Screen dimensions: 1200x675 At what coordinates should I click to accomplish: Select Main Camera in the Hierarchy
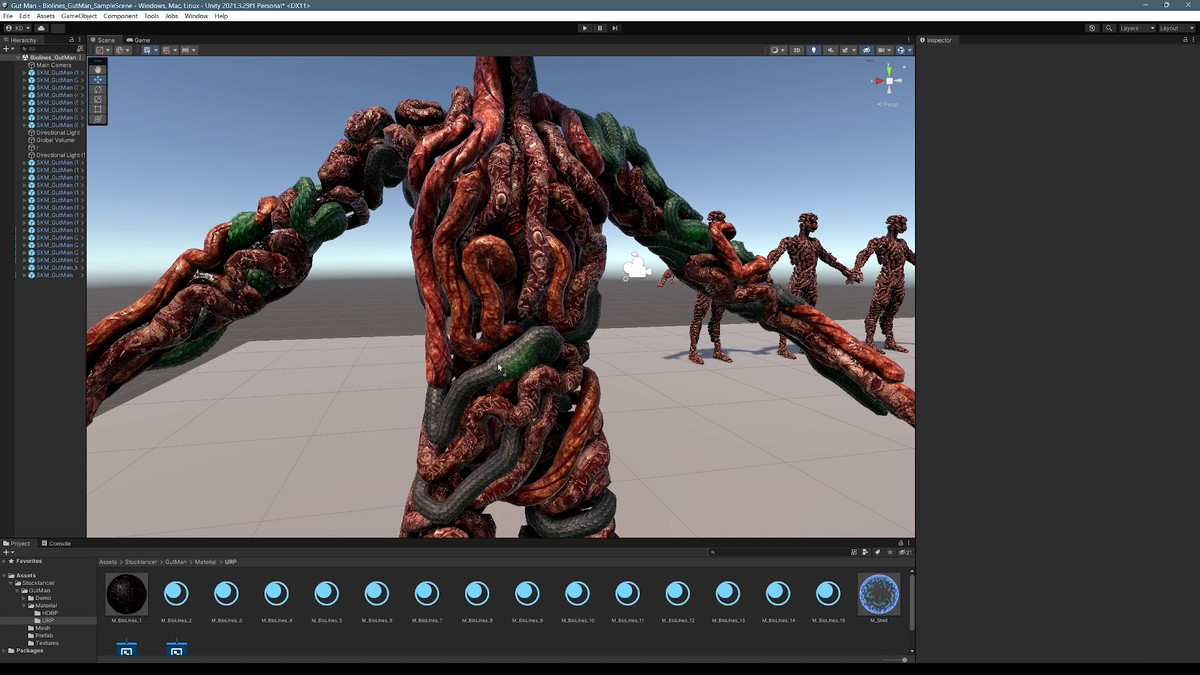coord(54,65)
